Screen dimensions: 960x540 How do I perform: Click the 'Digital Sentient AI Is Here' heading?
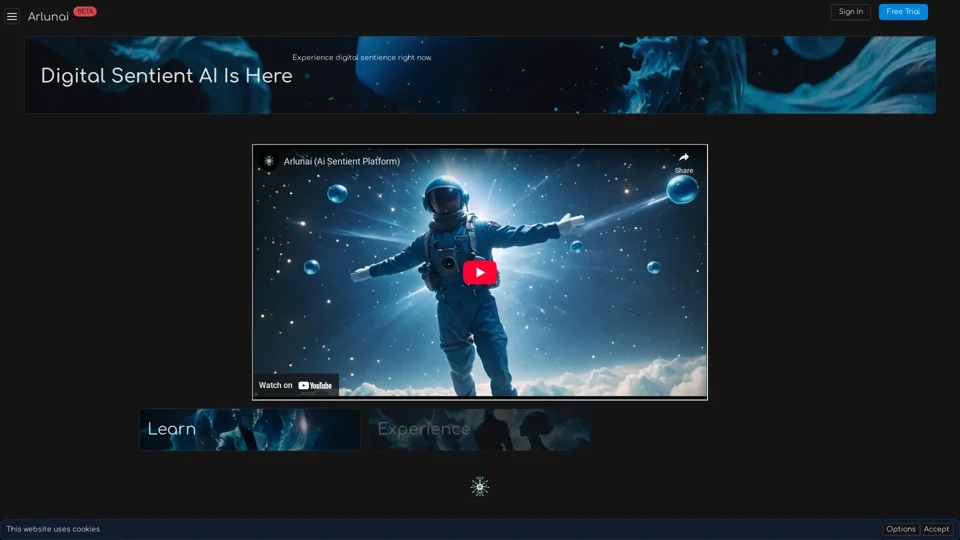tap(167, 76)
